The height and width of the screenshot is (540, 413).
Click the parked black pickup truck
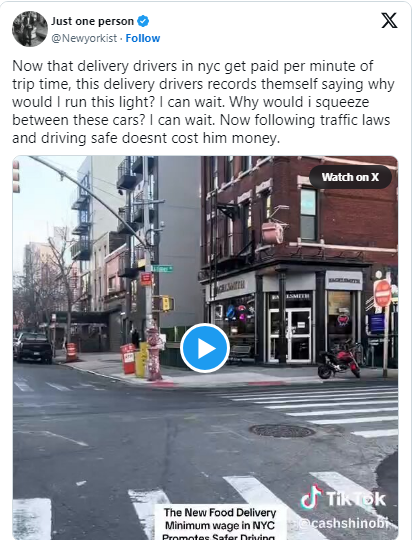pos(33,347)
